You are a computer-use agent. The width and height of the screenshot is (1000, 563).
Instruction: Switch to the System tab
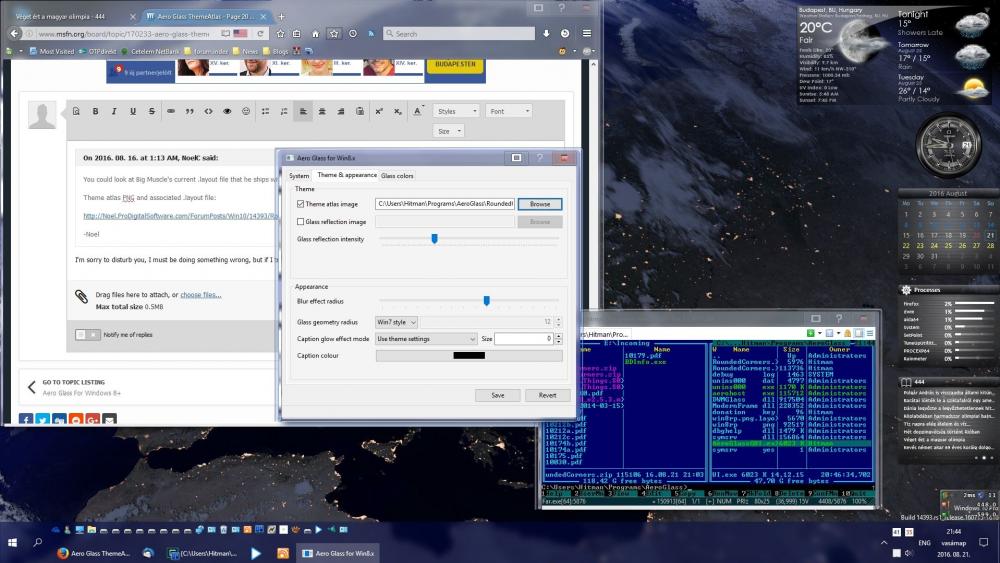pos(299,176)
